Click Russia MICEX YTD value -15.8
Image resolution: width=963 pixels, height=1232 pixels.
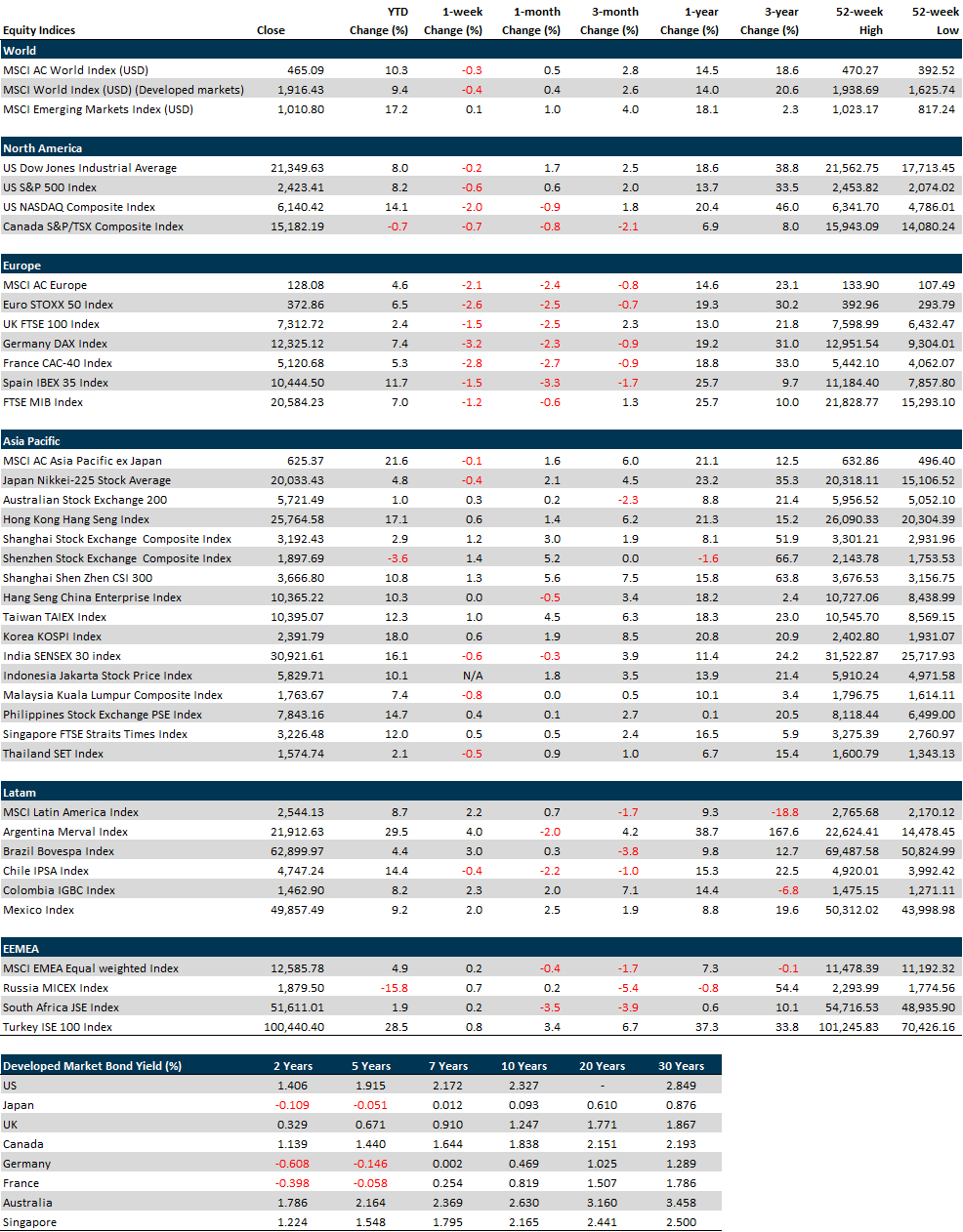(x=394, y=988)
